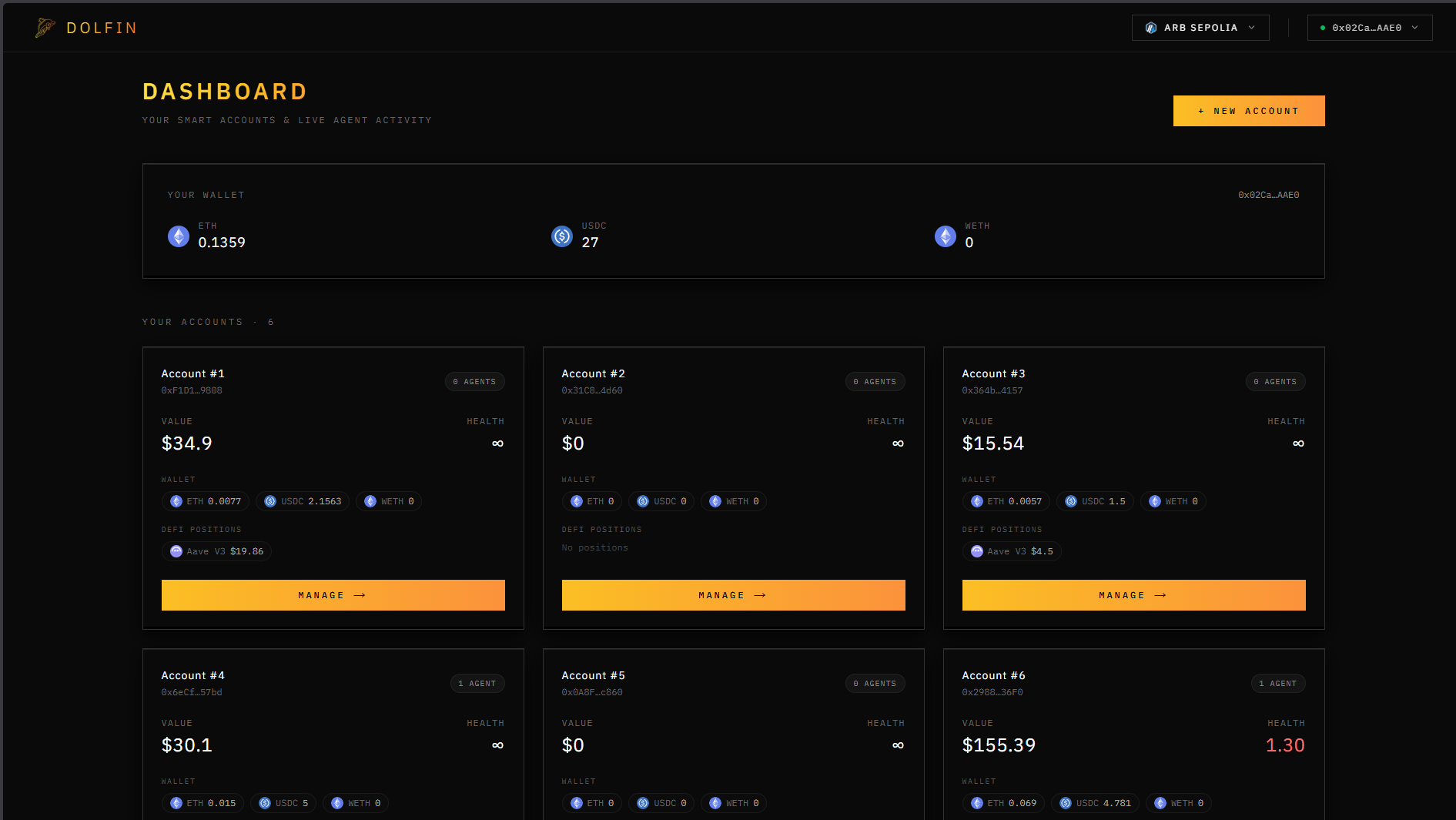
Task: Click the red 1.30 health value
Action: click(1285, 745)
